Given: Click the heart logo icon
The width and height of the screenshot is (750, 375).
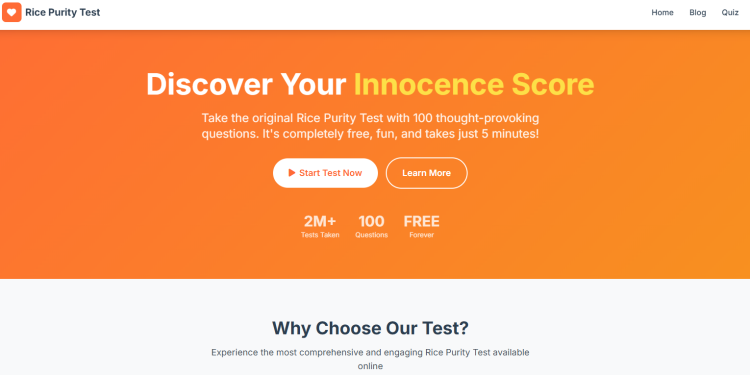Looking at the screenshot, I should pos(12,12).
